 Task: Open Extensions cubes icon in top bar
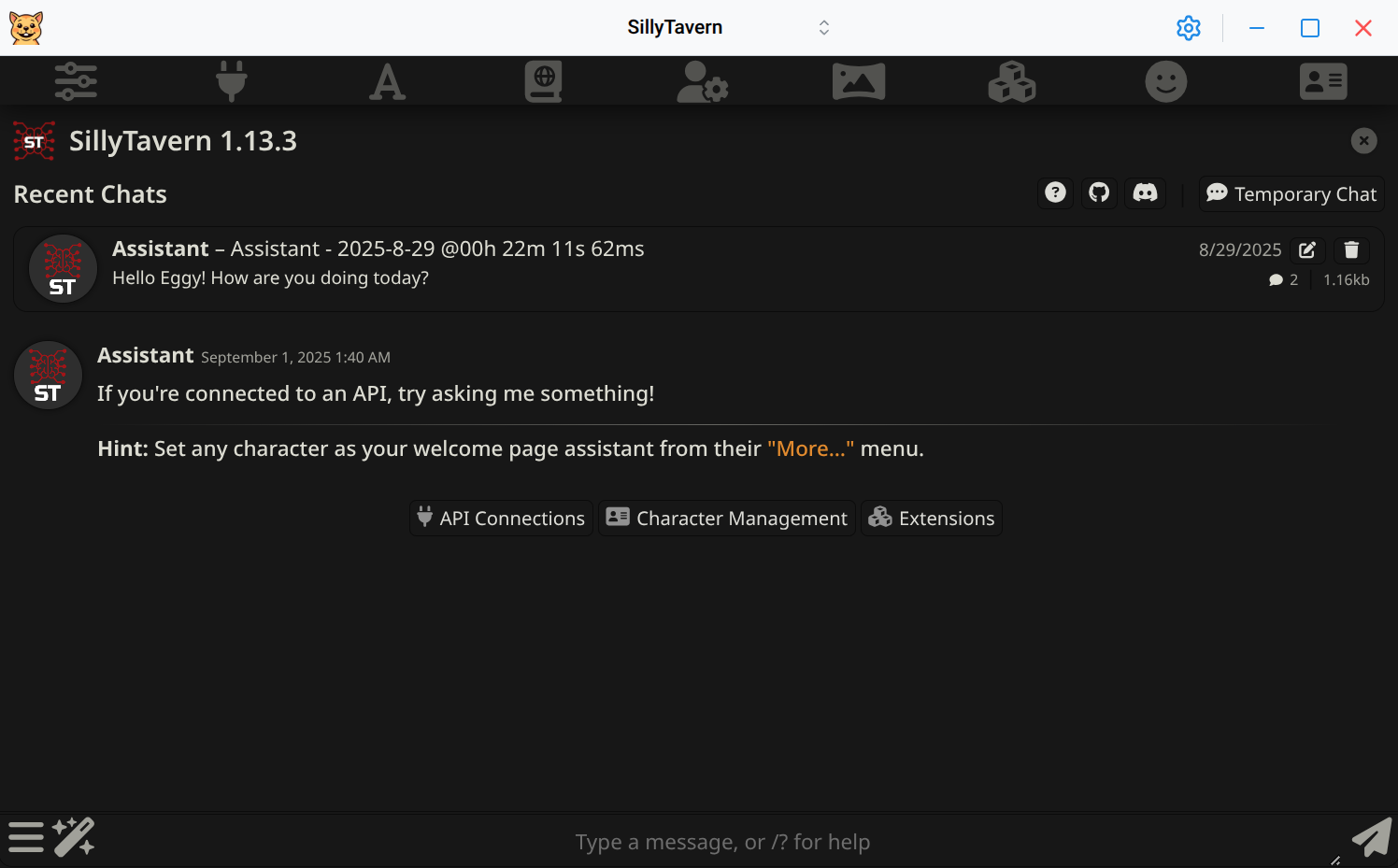coord(1012,81)
